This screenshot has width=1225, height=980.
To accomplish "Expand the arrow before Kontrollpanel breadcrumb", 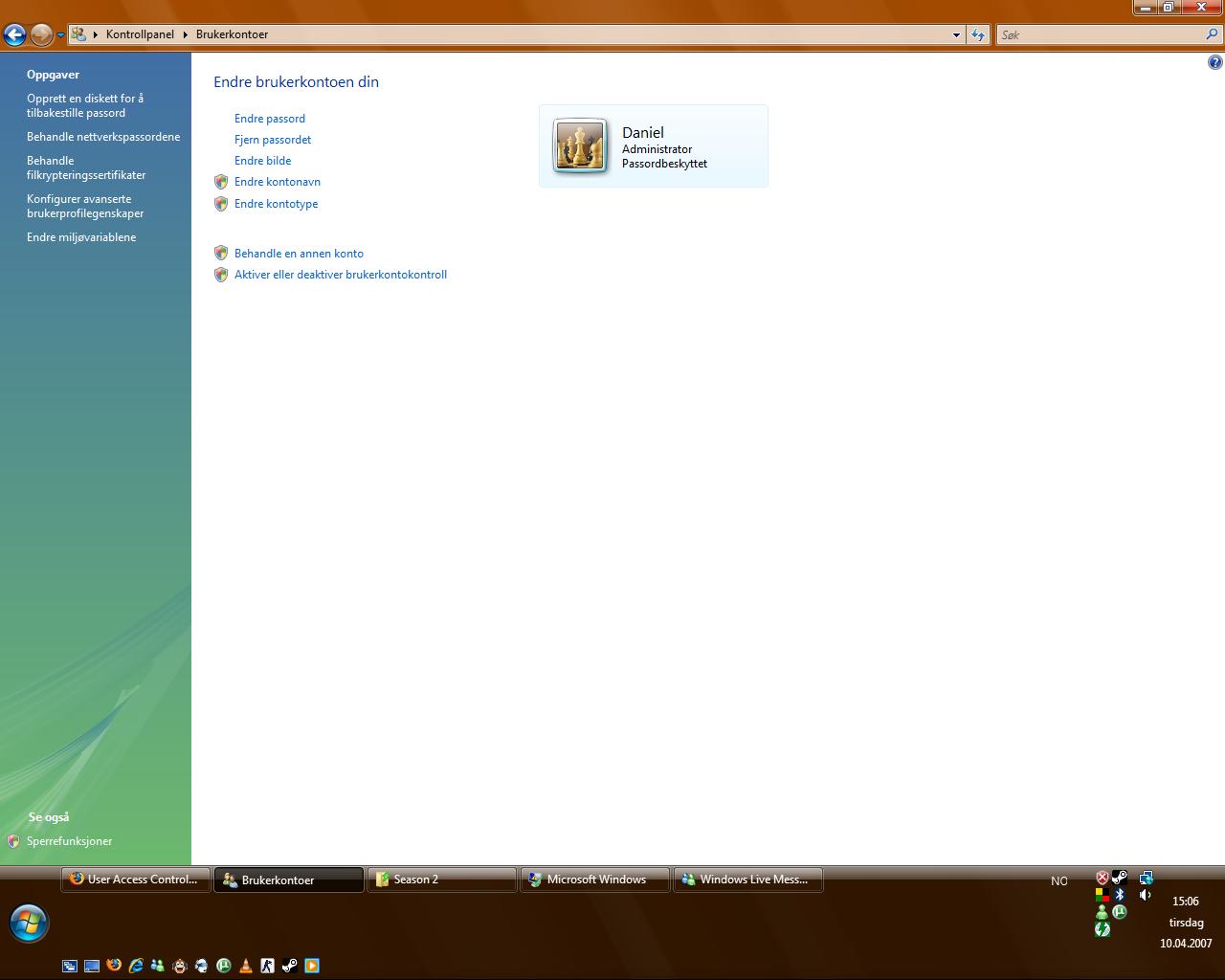I will 96,34.
